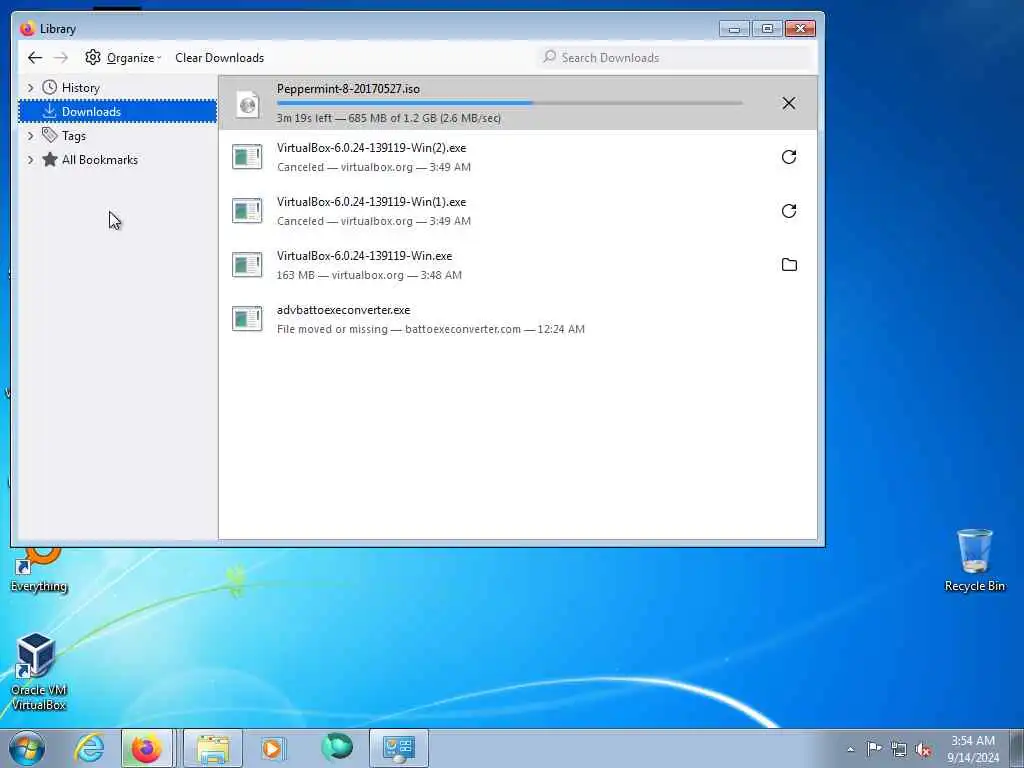Click the forward arrow in Library toolbar
Viewport: 1024px width, 768px height.
coord(61,57)
